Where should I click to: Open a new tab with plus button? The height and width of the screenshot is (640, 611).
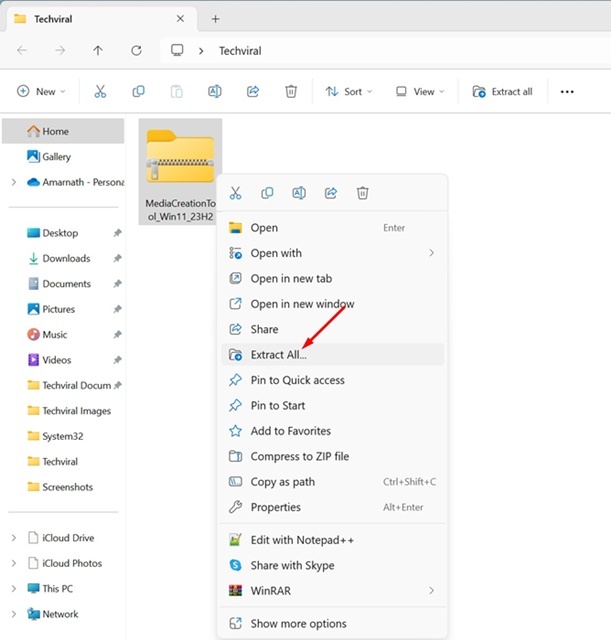click(216, 19)
